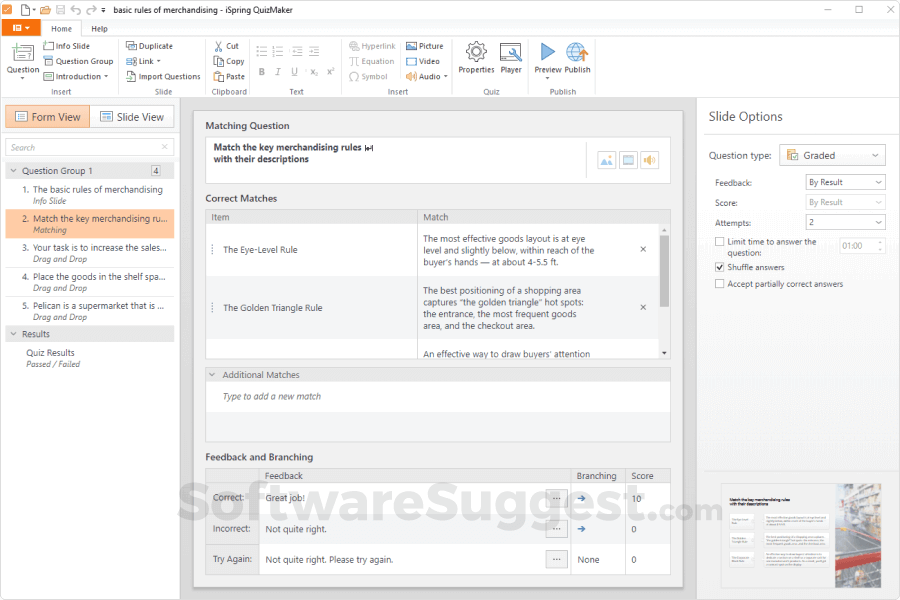Enable Accept partially correct answers
The width and height of the screenshot is (900, 600).
[718, 284]
